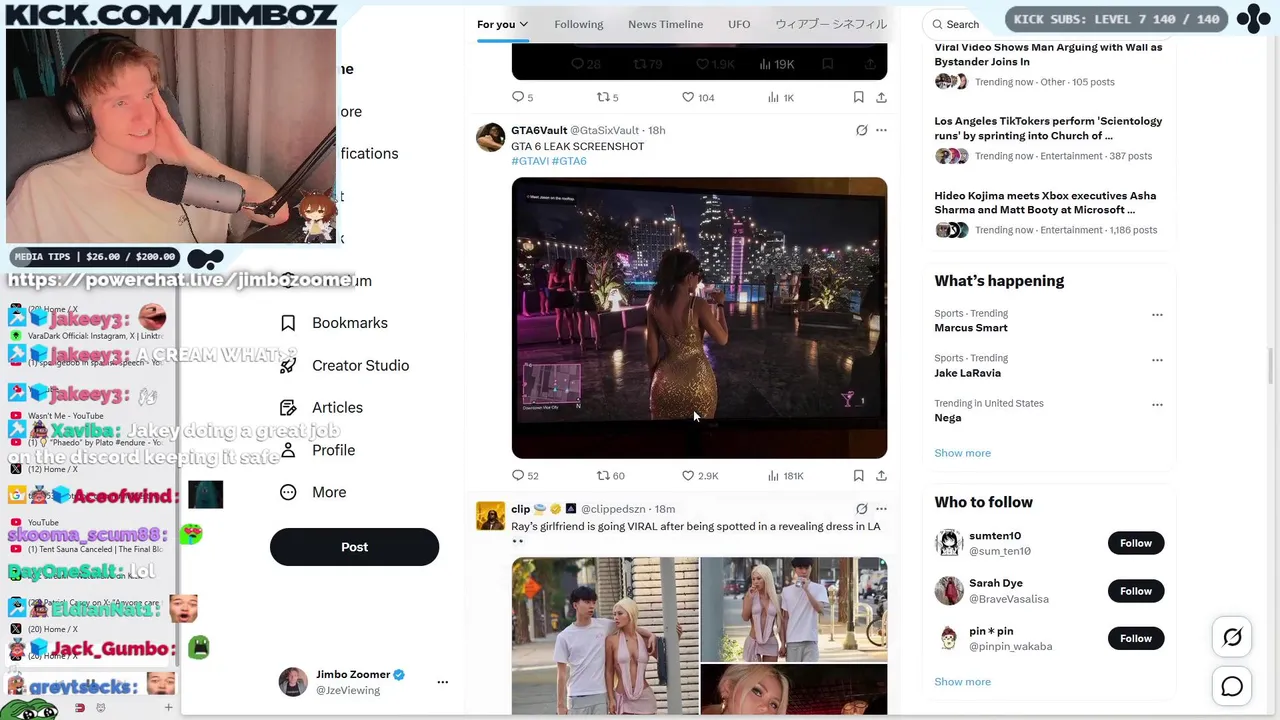The height and width of the screenshot is (720, 1280).
Task: Click the More circle icon in sidebar
Action: pos(288,492)
